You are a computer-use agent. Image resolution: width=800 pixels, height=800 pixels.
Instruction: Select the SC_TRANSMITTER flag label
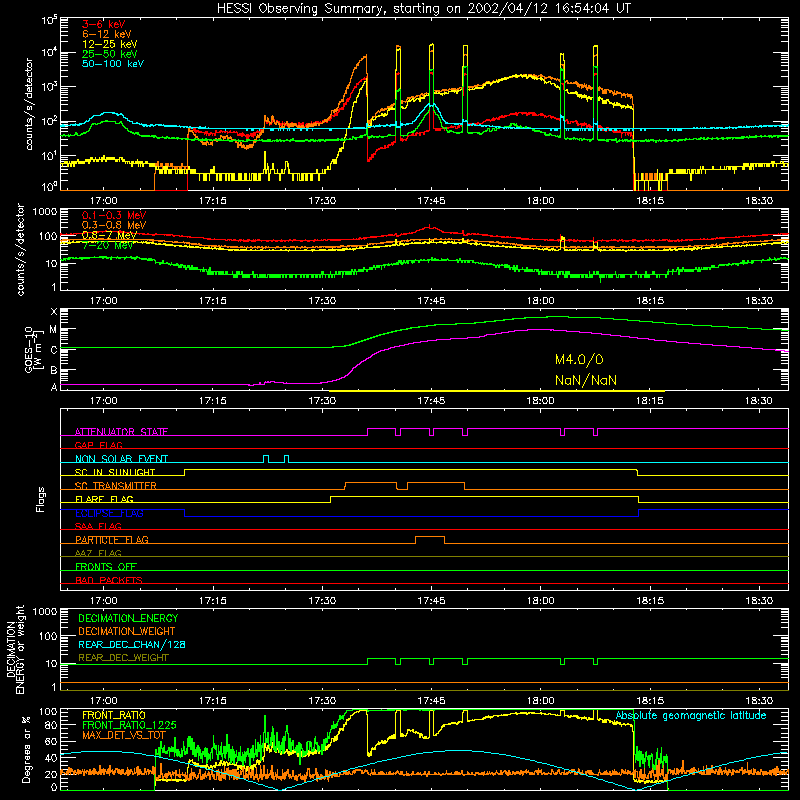[x=116, y=486]
